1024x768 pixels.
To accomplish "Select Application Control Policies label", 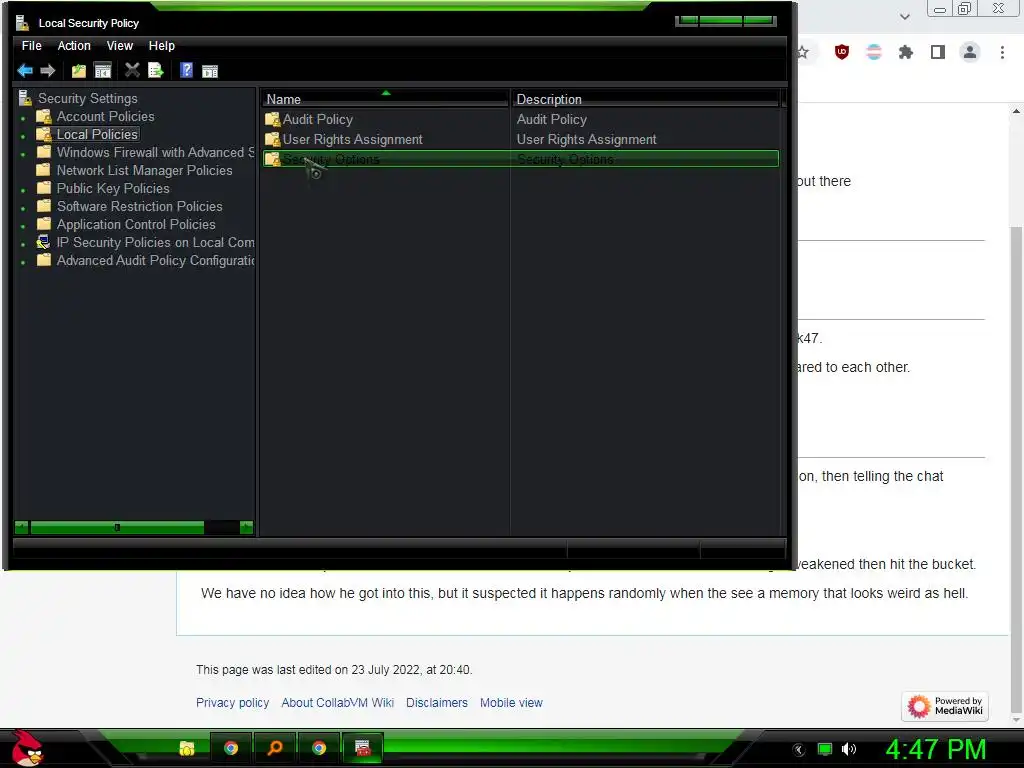I will [136, 224].
